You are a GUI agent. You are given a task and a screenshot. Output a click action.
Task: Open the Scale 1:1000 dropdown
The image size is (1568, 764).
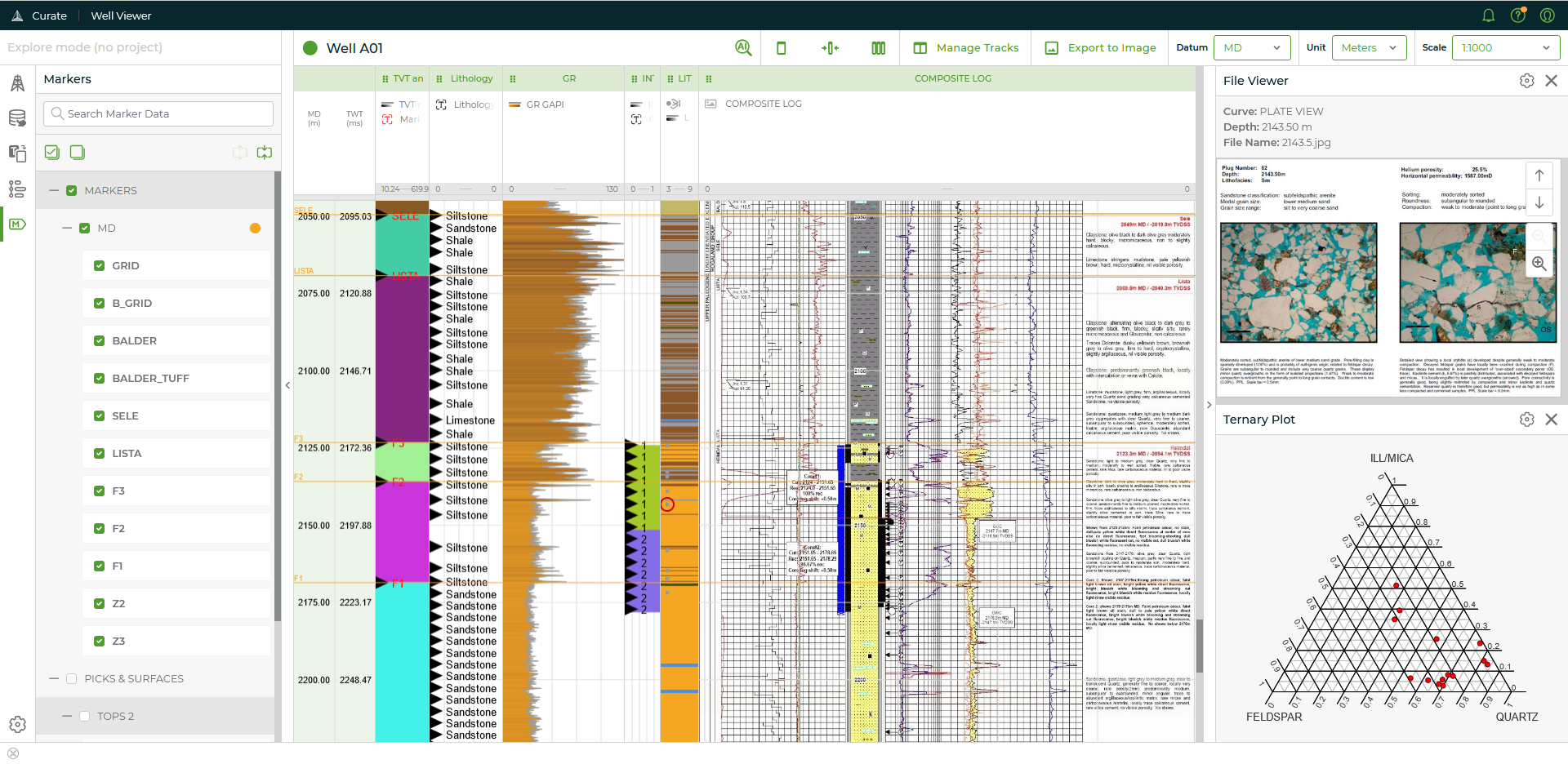(1506, 48)
